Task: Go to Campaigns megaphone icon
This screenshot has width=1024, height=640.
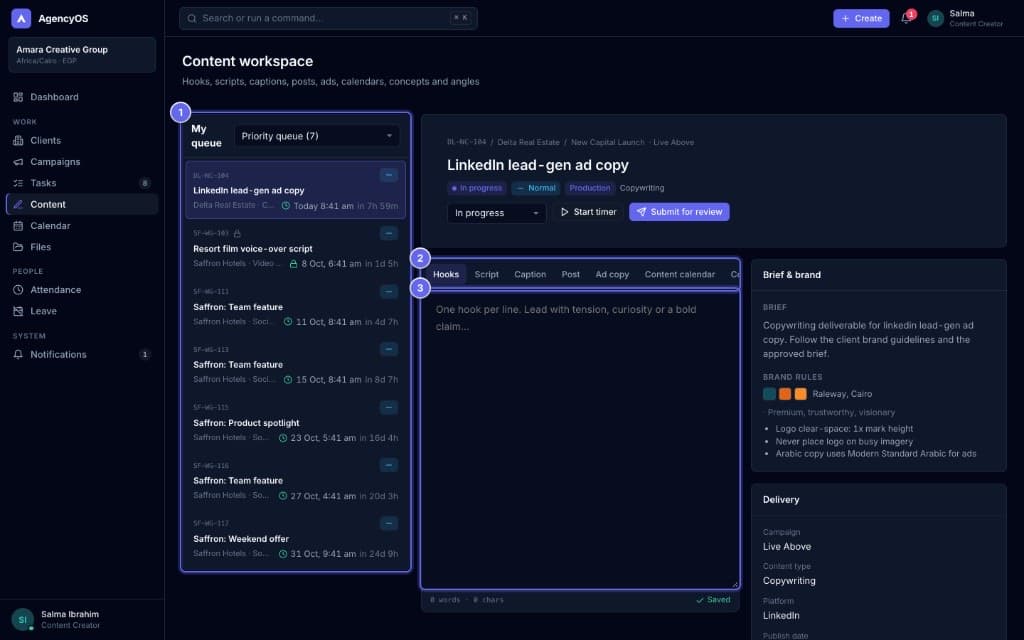Action: pyautogui.click(x=18, y=162)
